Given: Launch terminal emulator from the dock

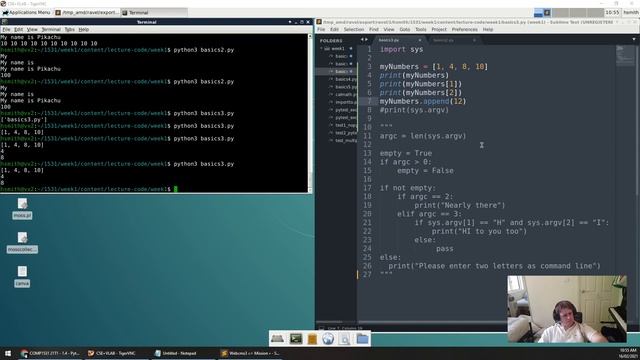Looking at the screenshot, I should click(296, 338).
